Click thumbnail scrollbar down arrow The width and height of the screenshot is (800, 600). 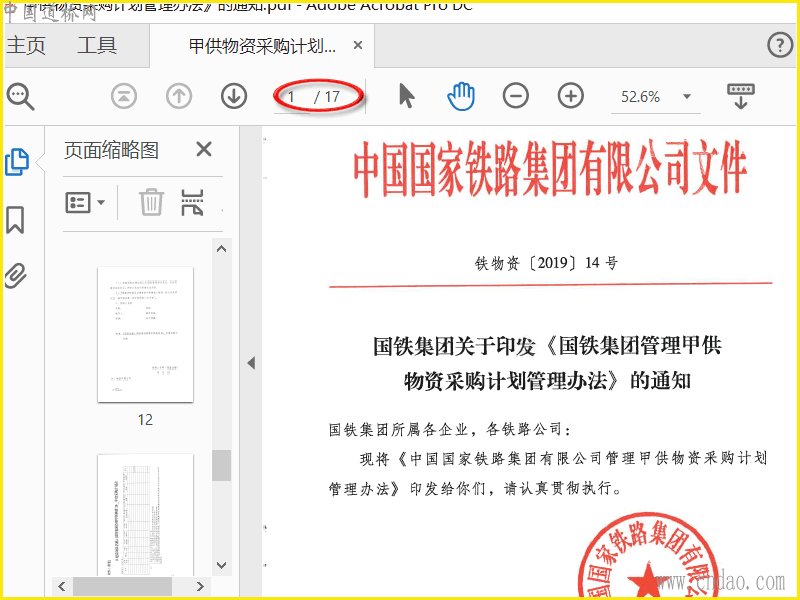point(221,565)
